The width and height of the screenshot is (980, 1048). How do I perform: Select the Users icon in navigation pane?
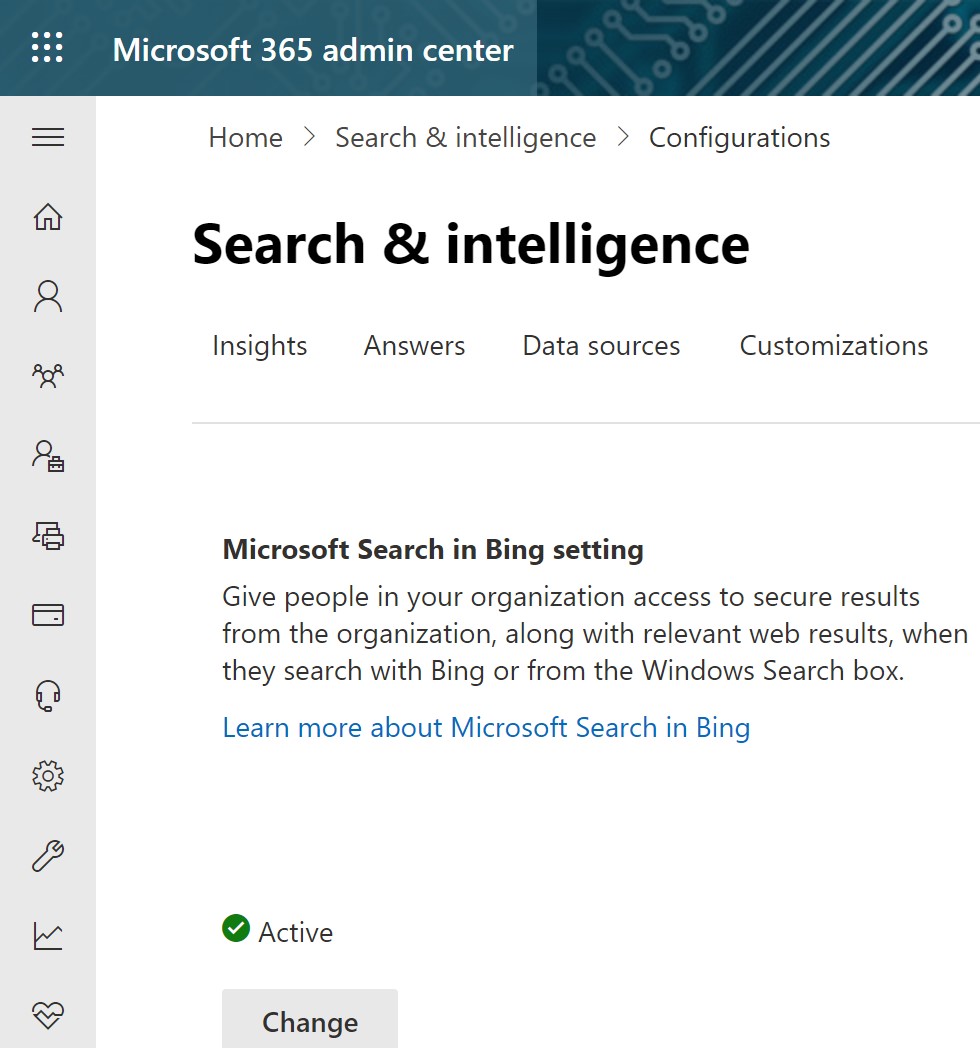tap(47, 297)
